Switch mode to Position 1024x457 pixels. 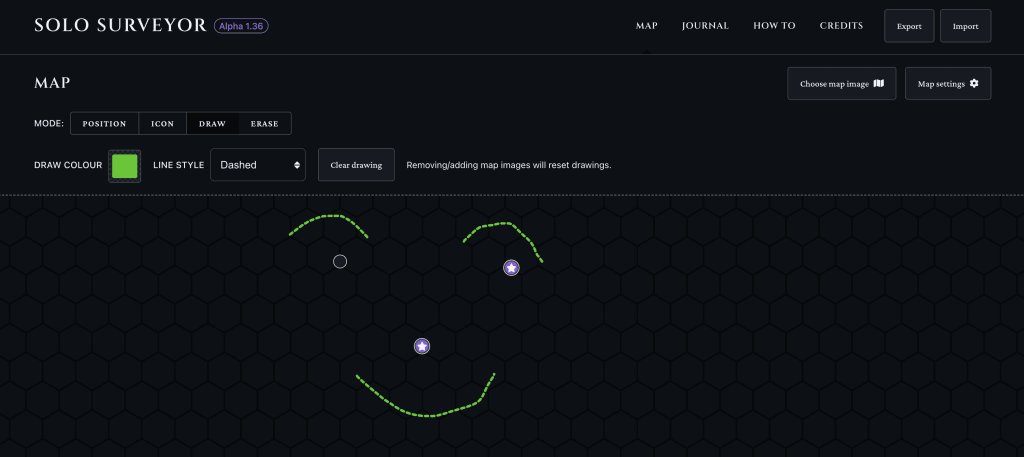[x=104, y=124]
